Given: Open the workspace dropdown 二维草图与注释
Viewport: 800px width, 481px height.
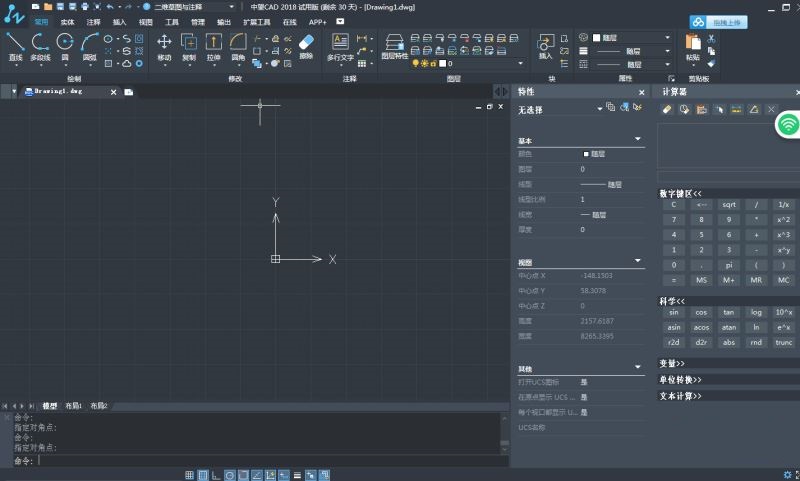Looking at the screenshot, I should pos(190,6).
